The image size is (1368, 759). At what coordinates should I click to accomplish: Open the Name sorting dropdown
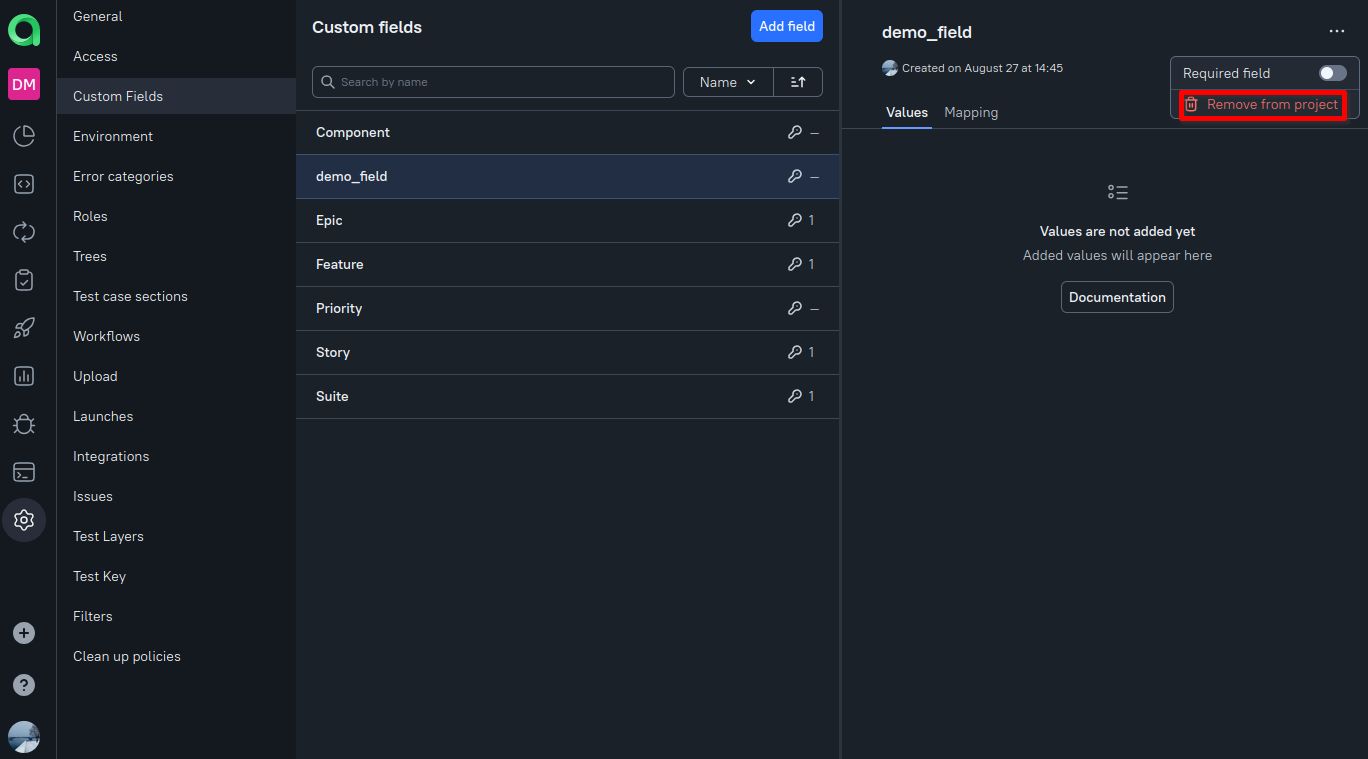(x=728, y=81)
